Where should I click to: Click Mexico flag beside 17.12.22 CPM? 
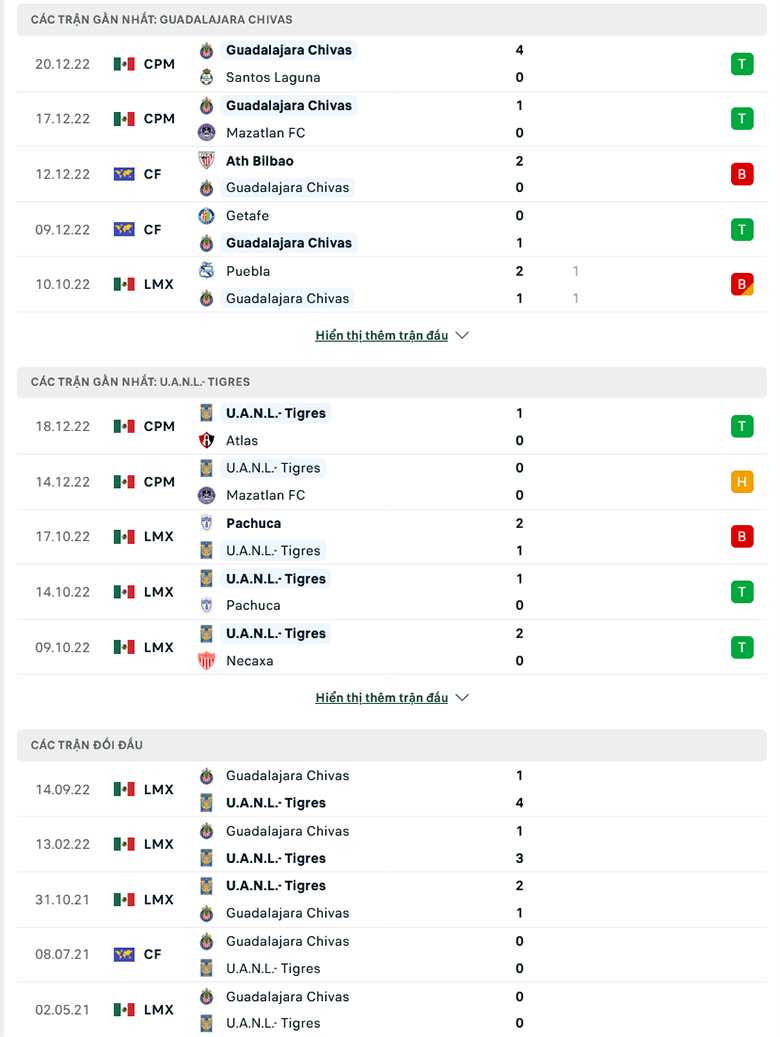tap(124, 119)
